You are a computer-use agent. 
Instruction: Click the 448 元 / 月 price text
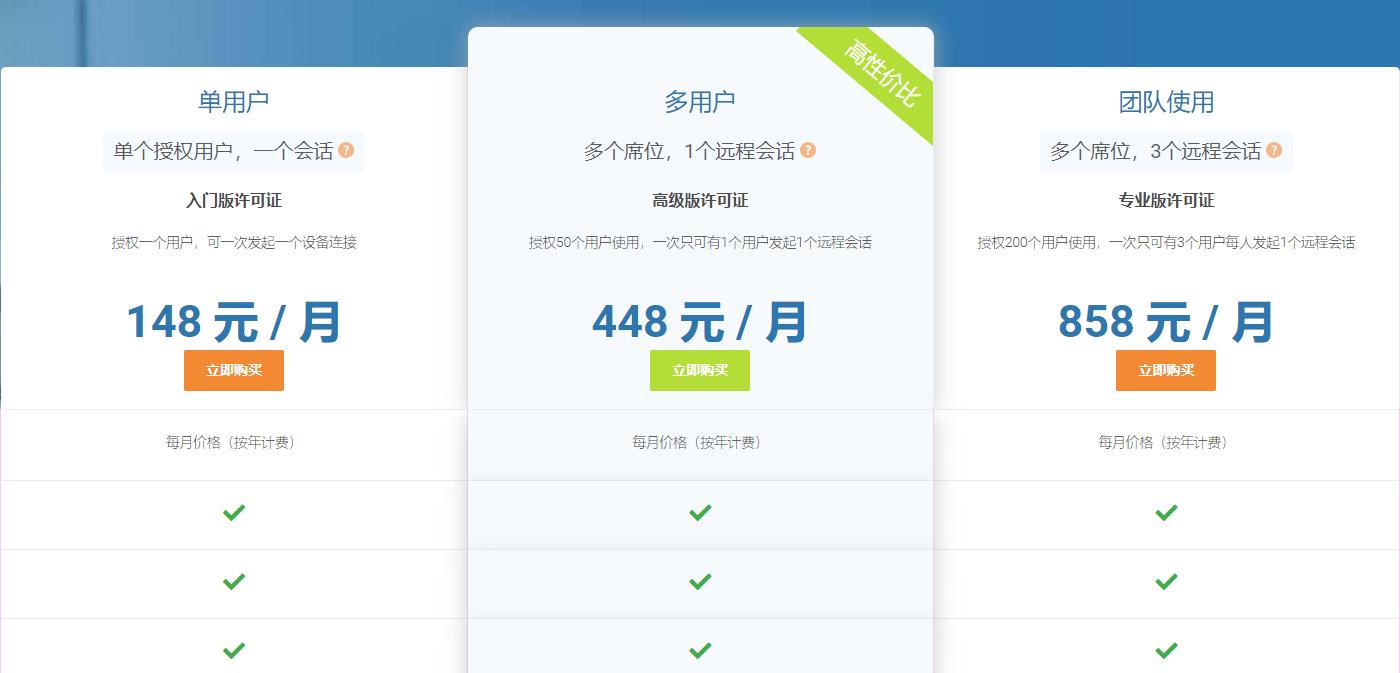pyautogui.click(x=700, y=321)
